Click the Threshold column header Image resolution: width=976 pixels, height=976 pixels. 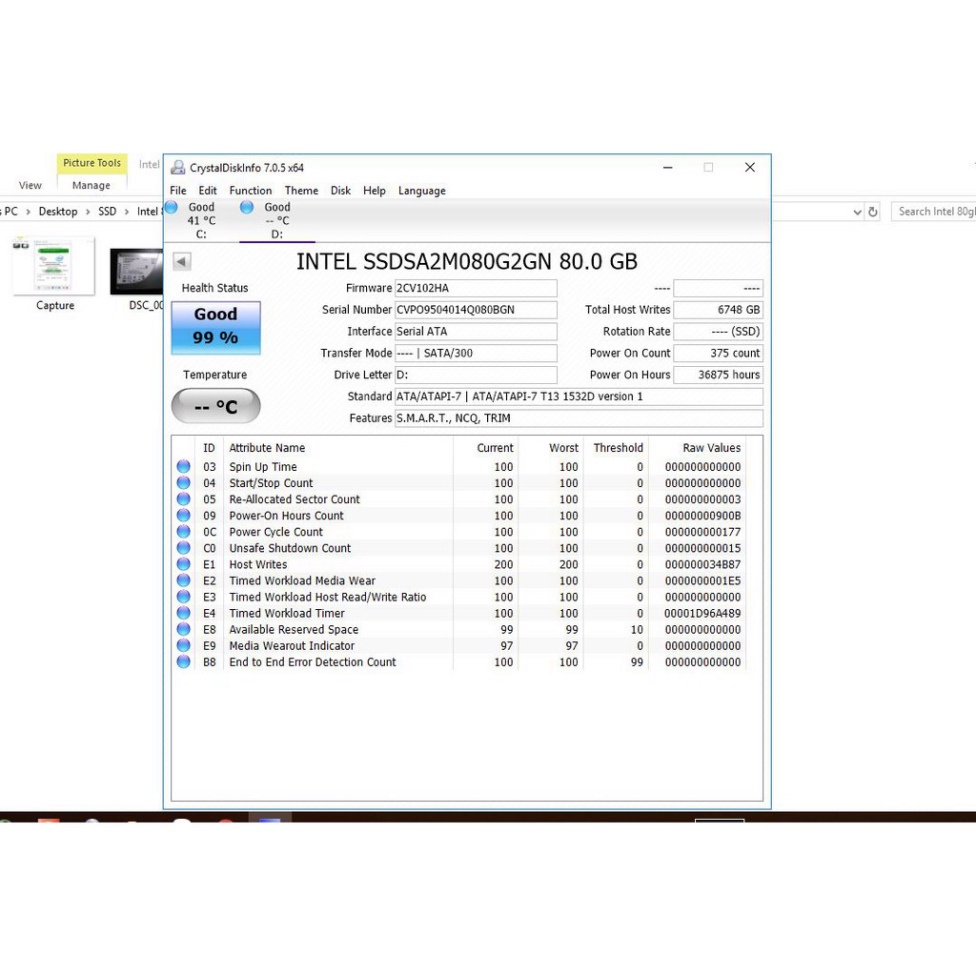pos(618,448)
